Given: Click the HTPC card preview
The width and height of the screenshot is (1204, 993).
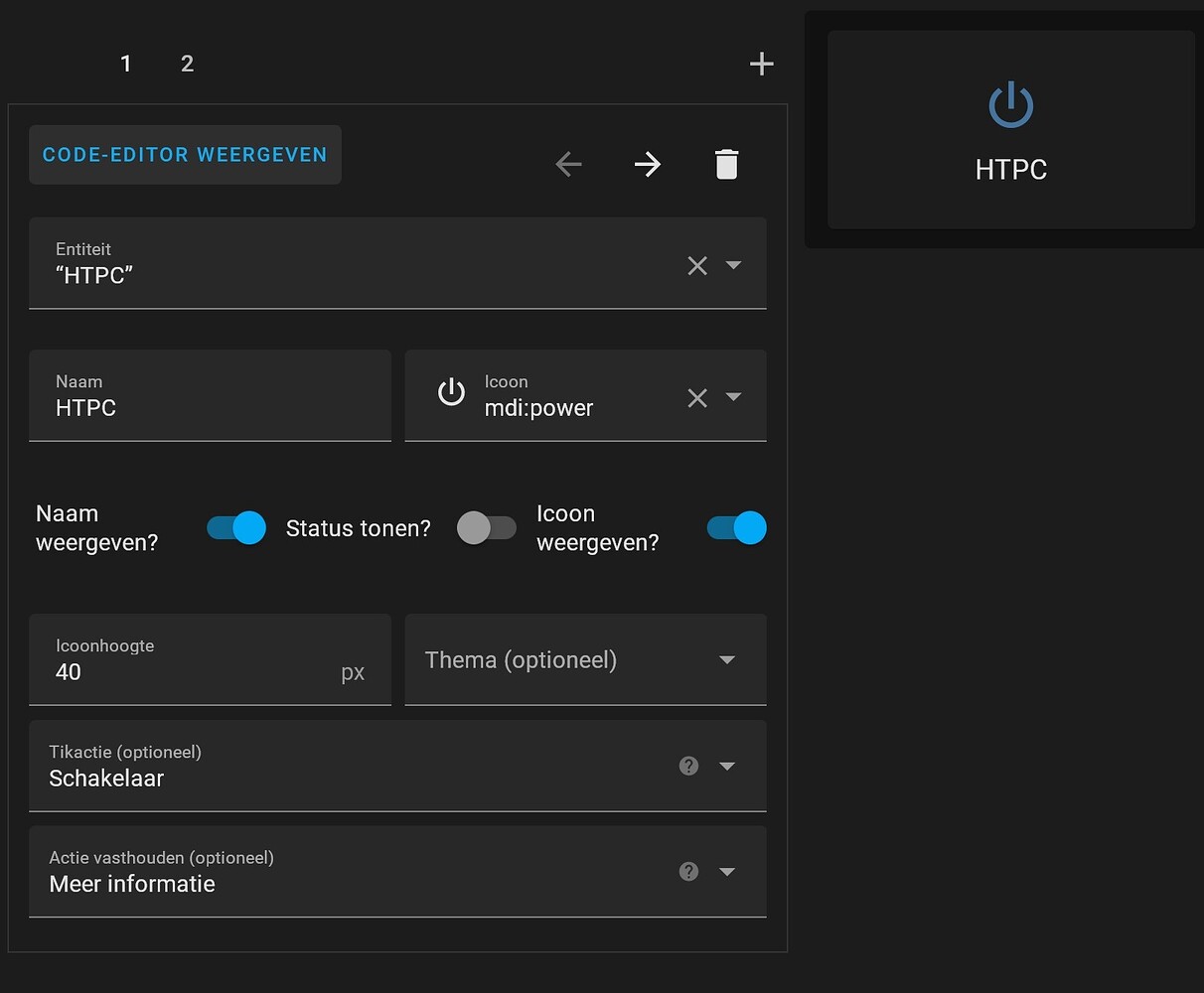Looking at the screenshot, I should pyautogui.click(x=1010, y=129).
